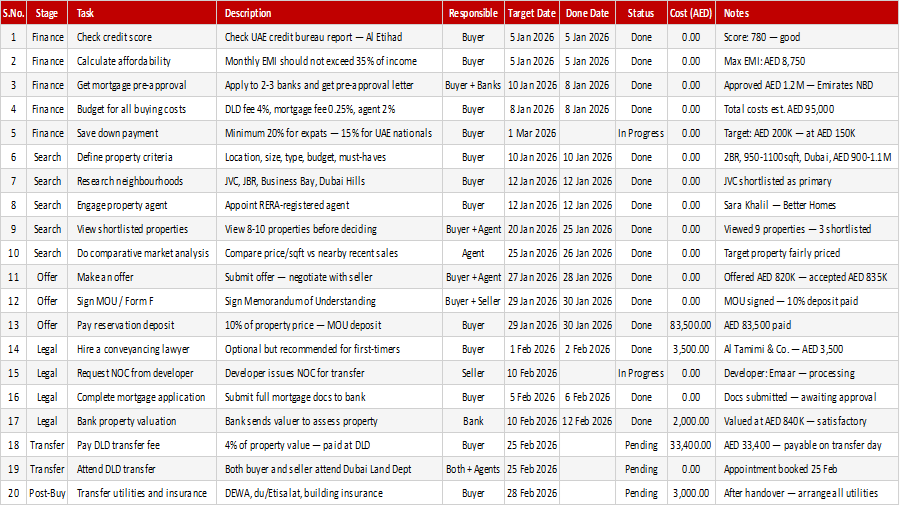Screen dimensions: 900x529
Task: Click the 'Budget for all buying costs' cell
Action: (x=142, y=109)
